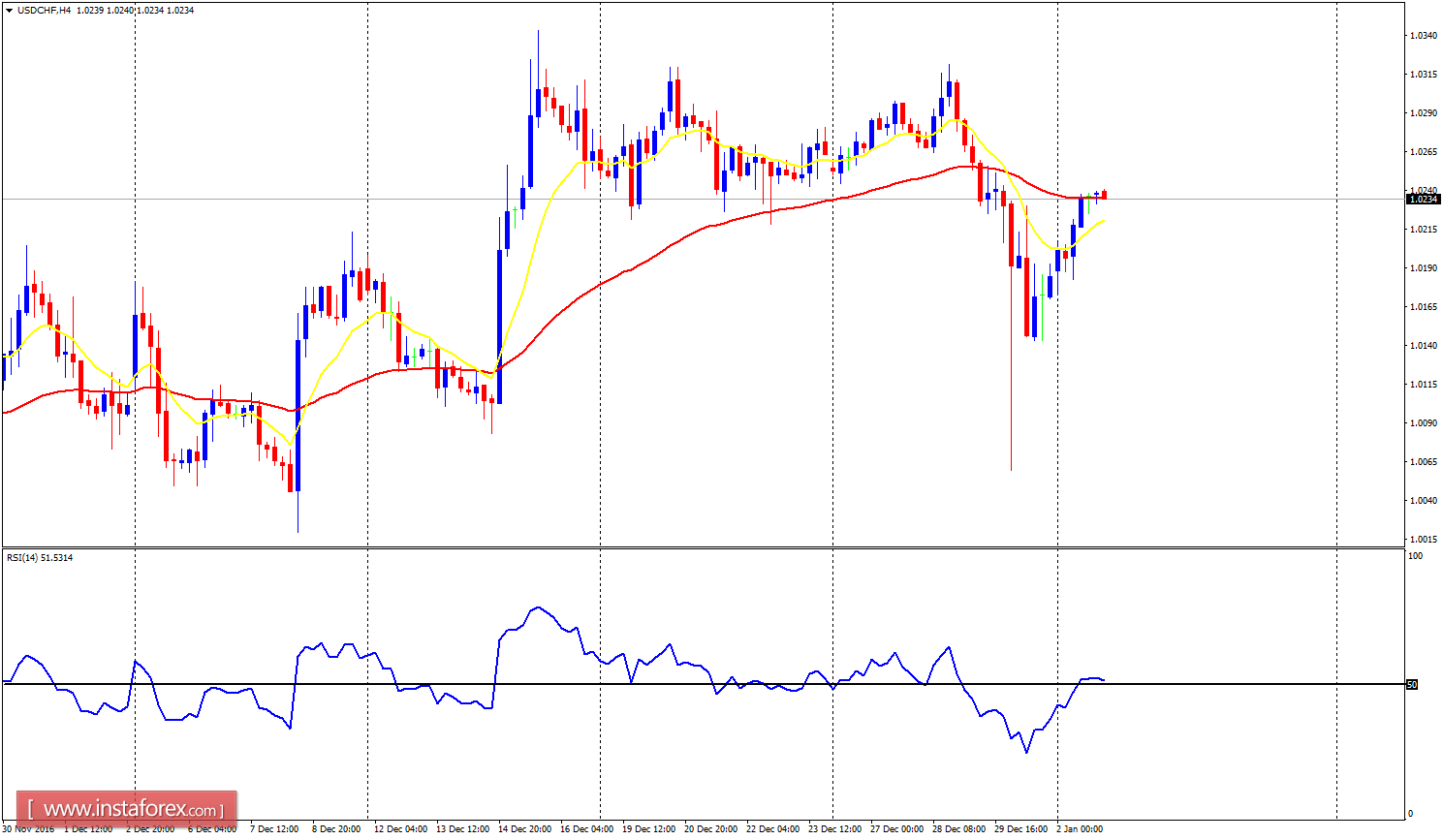Click the RSI scale value 100

(1415, 554)
